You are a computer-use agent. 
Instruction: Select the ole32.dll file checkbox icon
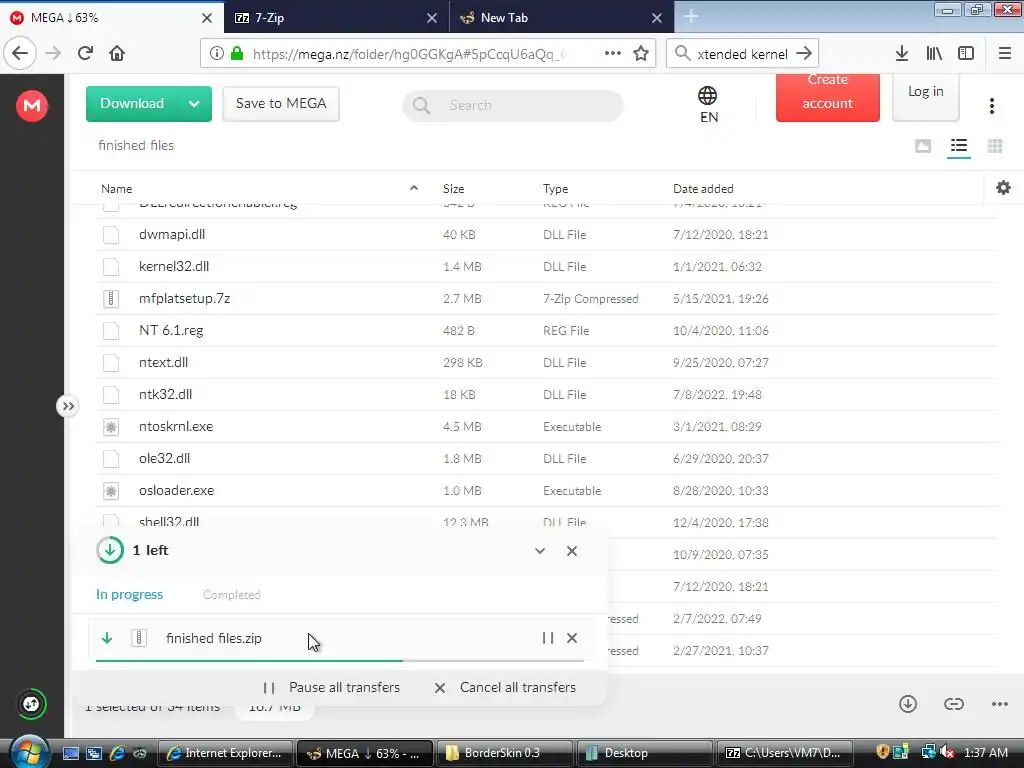tap(111, 458)
